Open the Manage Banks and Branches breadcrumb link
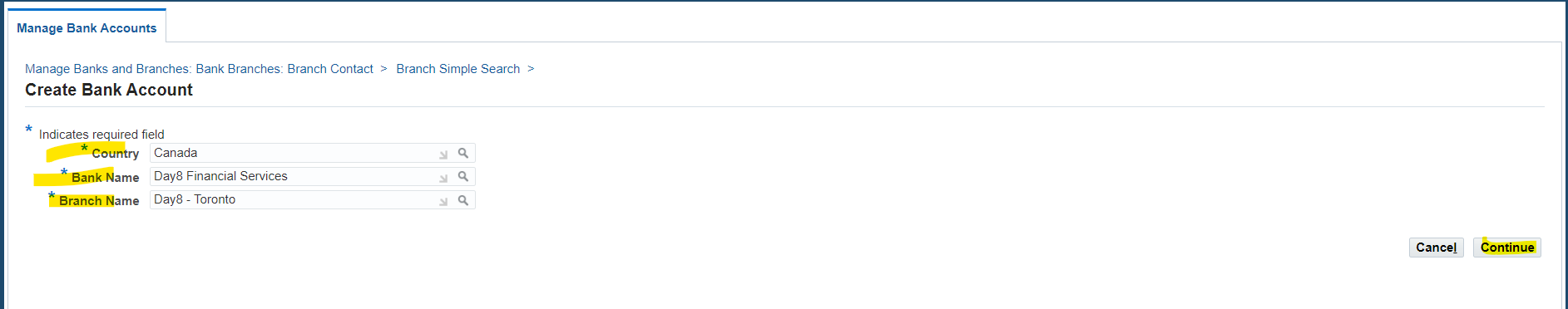 pos(199,69)
